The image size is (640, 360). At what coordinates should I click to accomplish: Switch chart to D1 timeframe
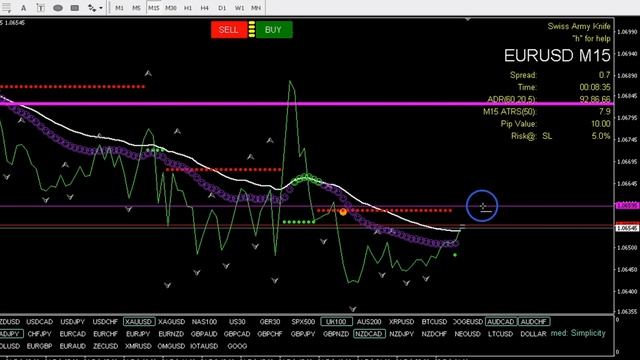click(222, 8)
